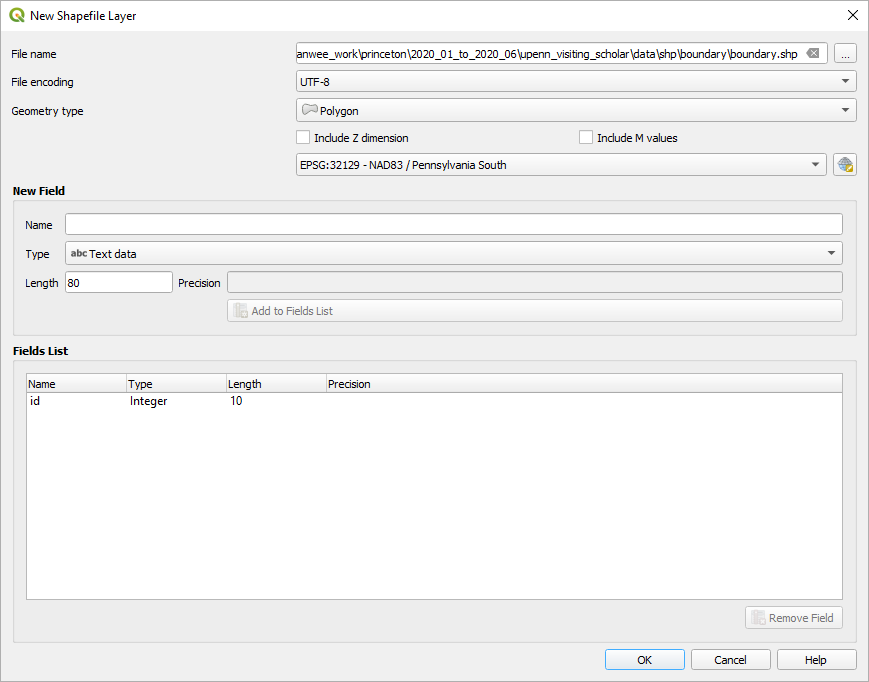Click the Name column header in Fields List
The width and height of the screenshot is (869, 682).
[x=76, y=384]
